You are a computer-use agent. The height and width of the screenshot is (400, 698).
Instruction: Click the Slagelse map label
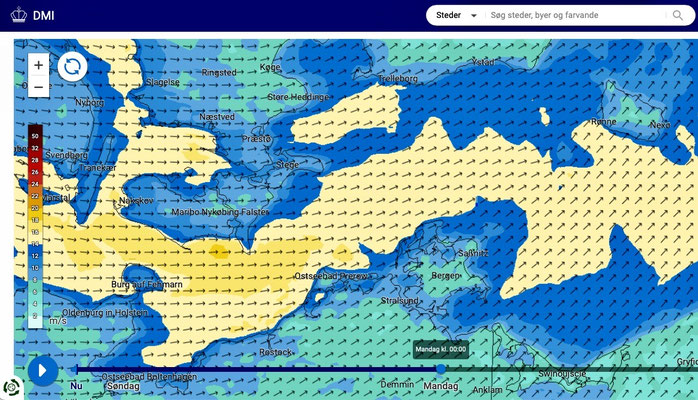(x=163, y=82)
